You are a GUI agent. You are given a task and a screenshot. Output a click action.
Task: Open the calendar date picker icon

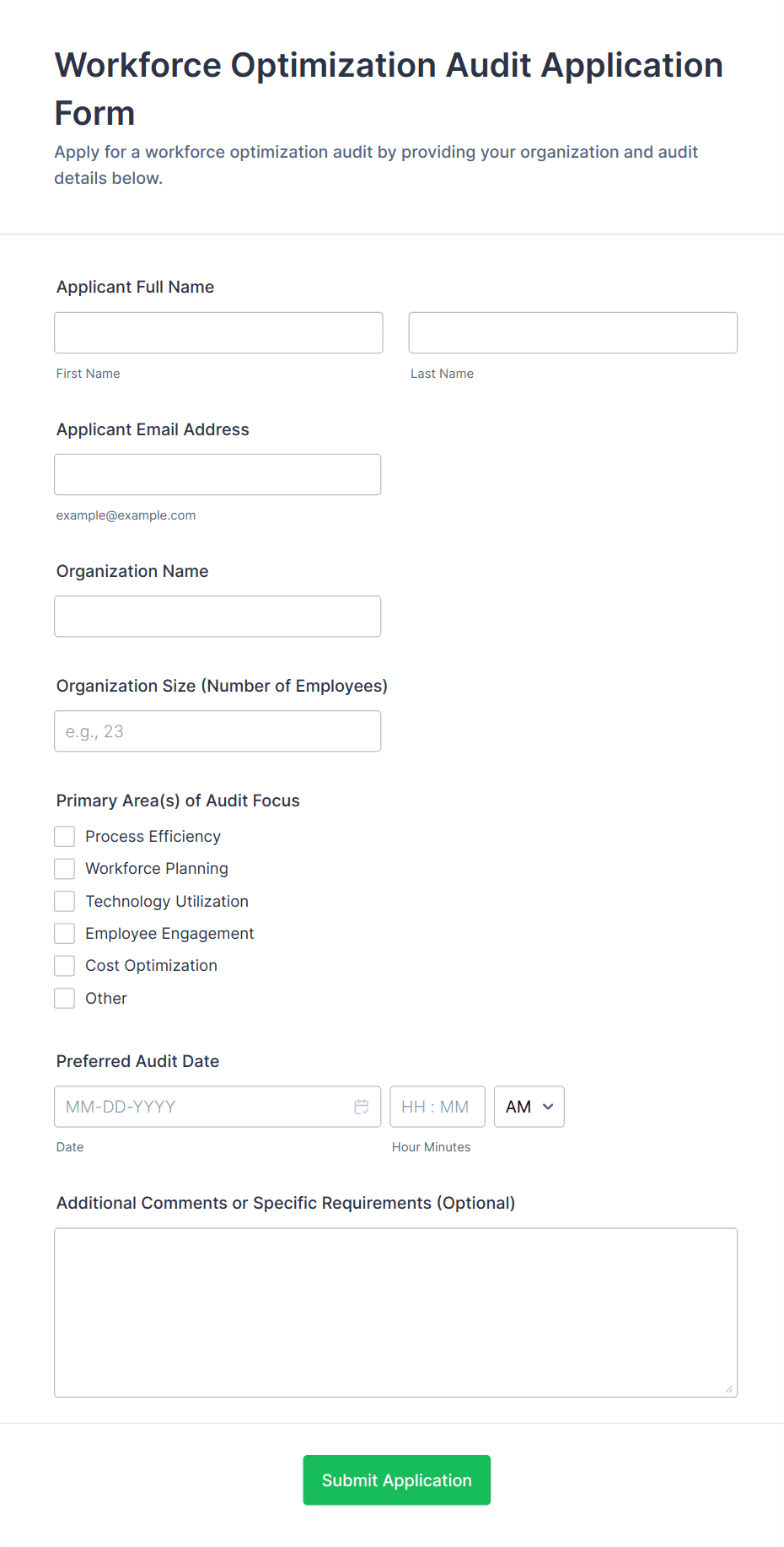(x=362, y=1106)
